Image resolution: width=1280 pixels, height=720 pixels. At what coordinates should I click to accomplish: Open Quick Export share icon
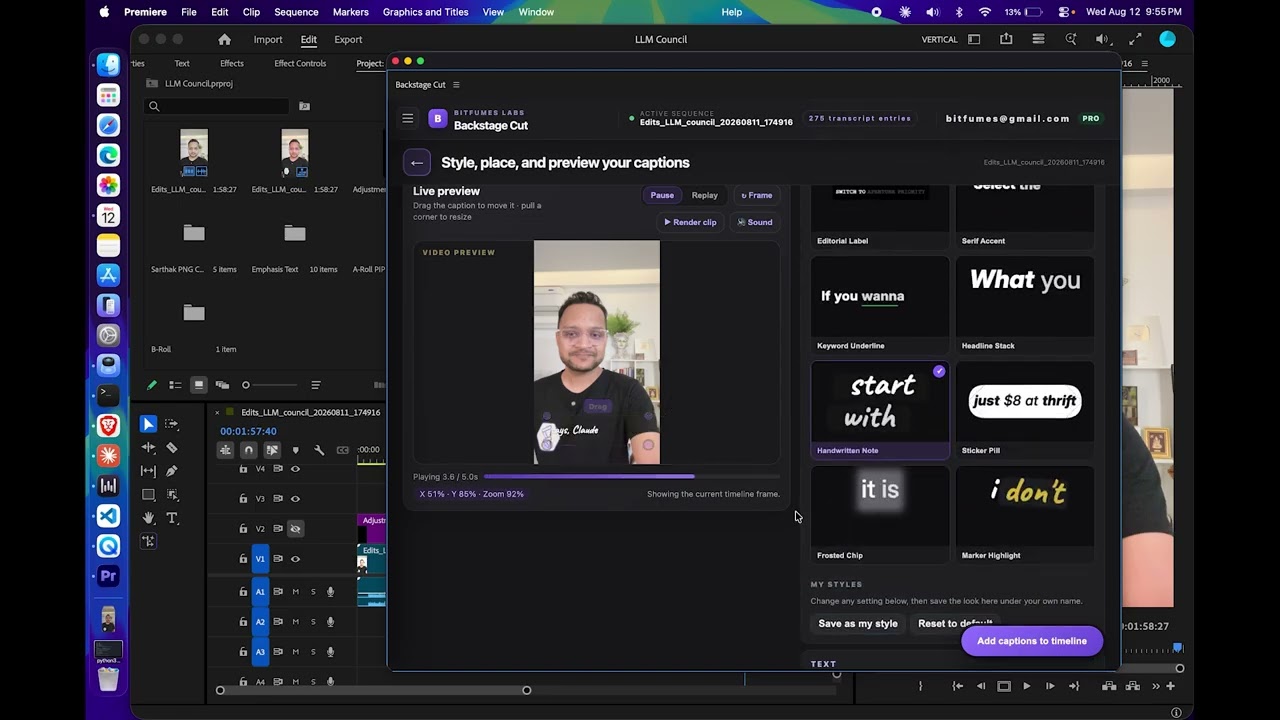(1006, 39)
